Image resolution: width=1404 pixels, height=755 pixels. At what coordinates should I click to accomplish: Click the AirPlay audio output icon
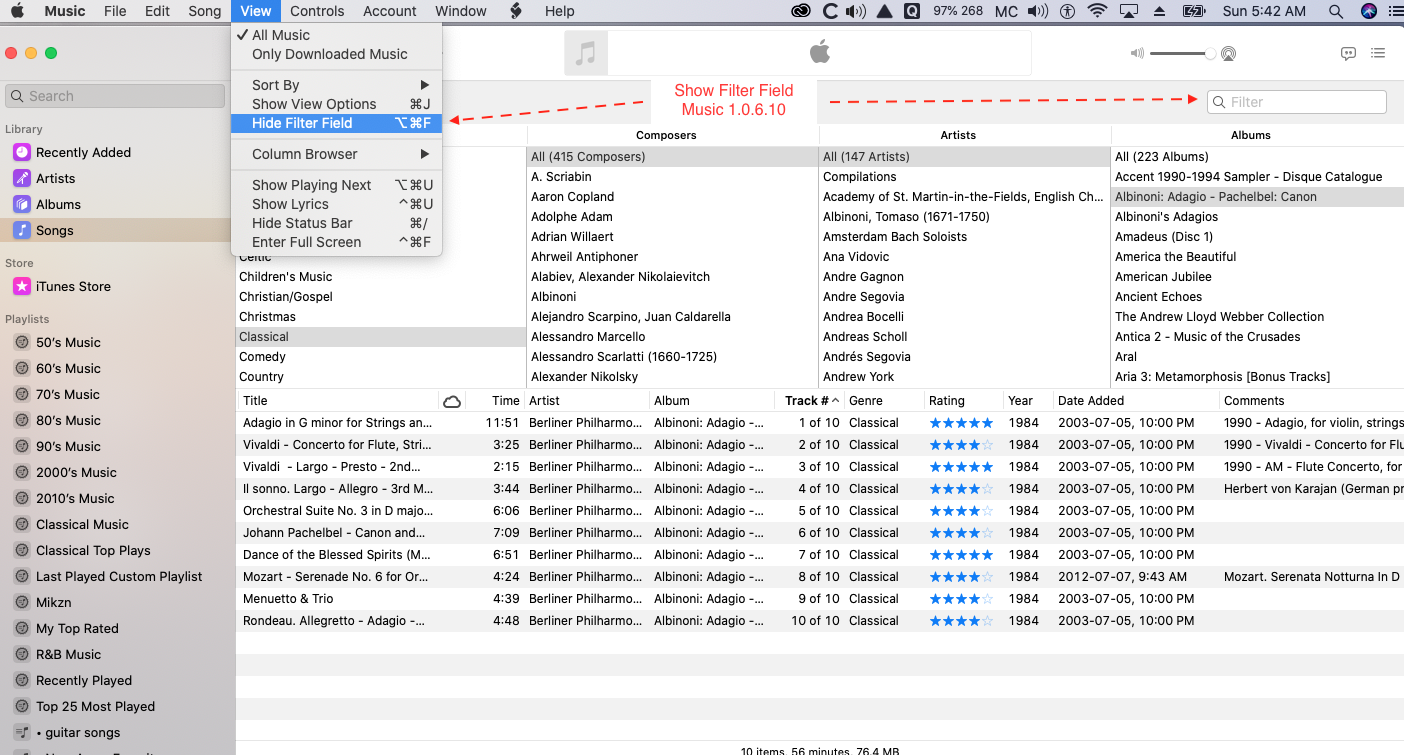(x=1228, y=54)
